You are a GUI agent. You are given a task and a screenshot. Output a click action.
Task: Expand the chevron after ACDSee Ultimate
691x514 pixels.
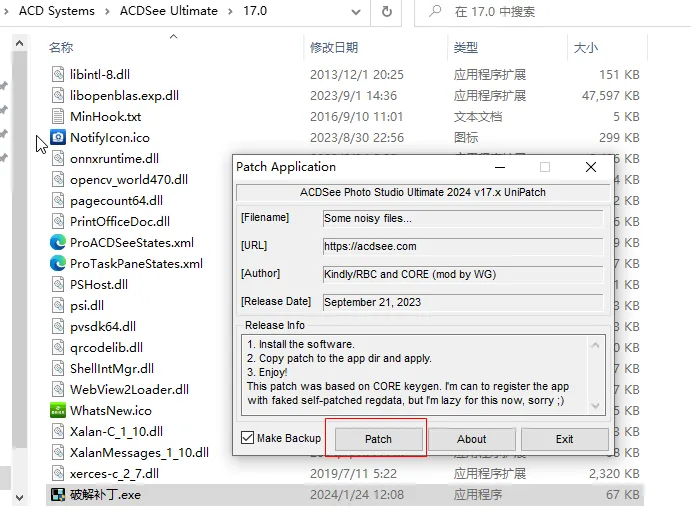coord(230,11)
